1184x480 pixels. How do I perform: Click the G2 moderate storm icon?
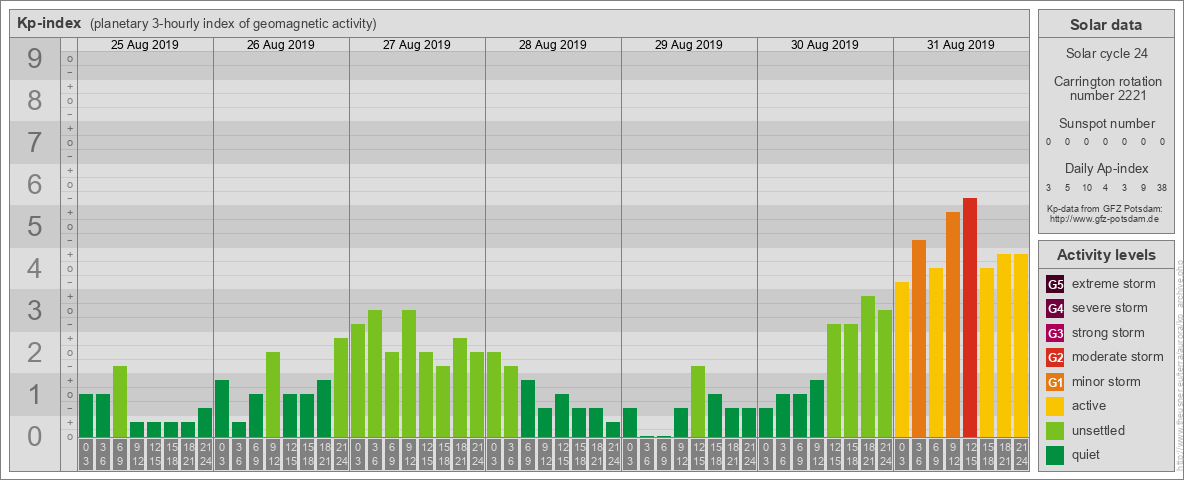1055,357
